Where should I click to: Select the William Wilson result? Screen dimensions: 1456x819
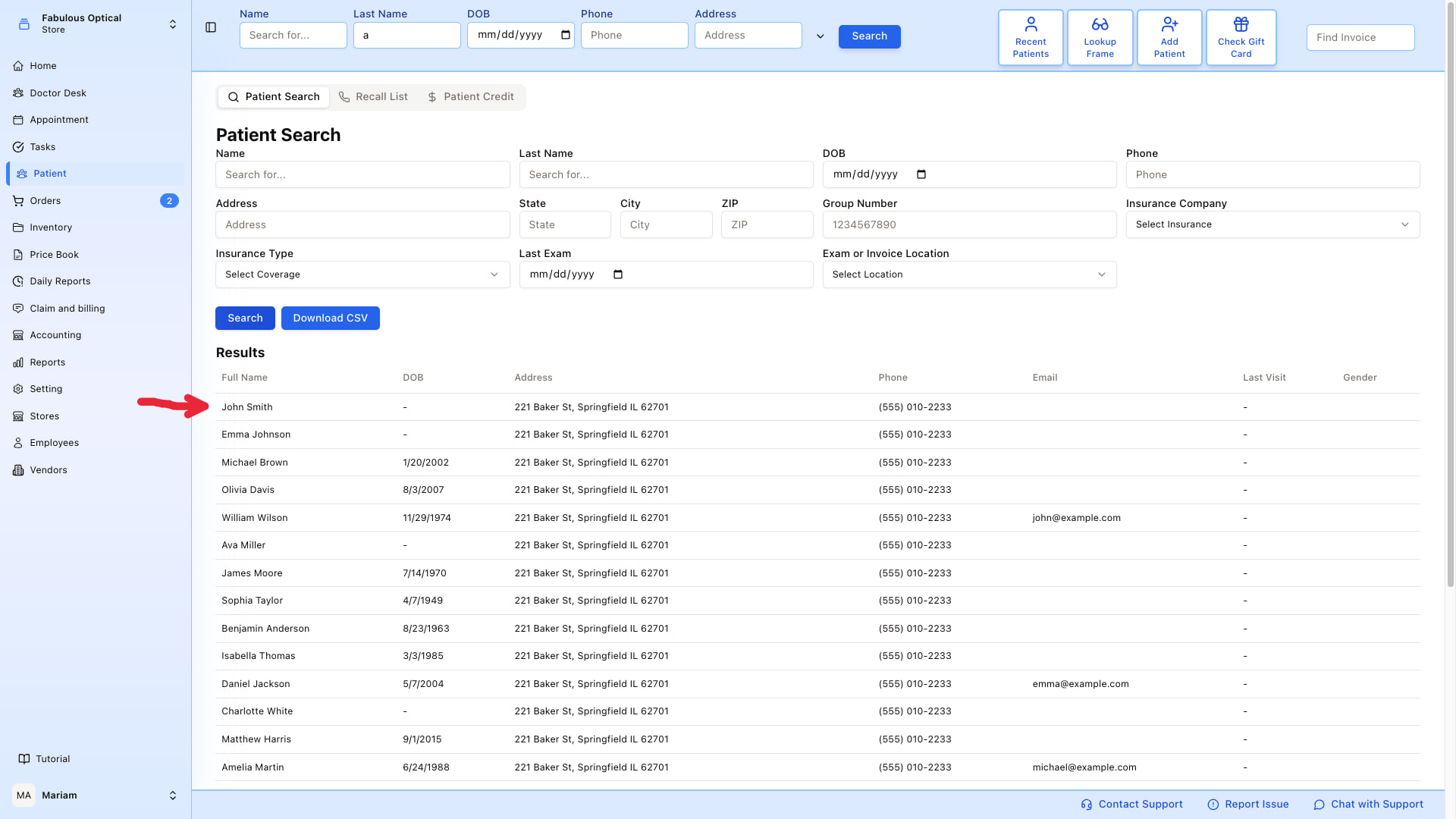coord(817,518)
